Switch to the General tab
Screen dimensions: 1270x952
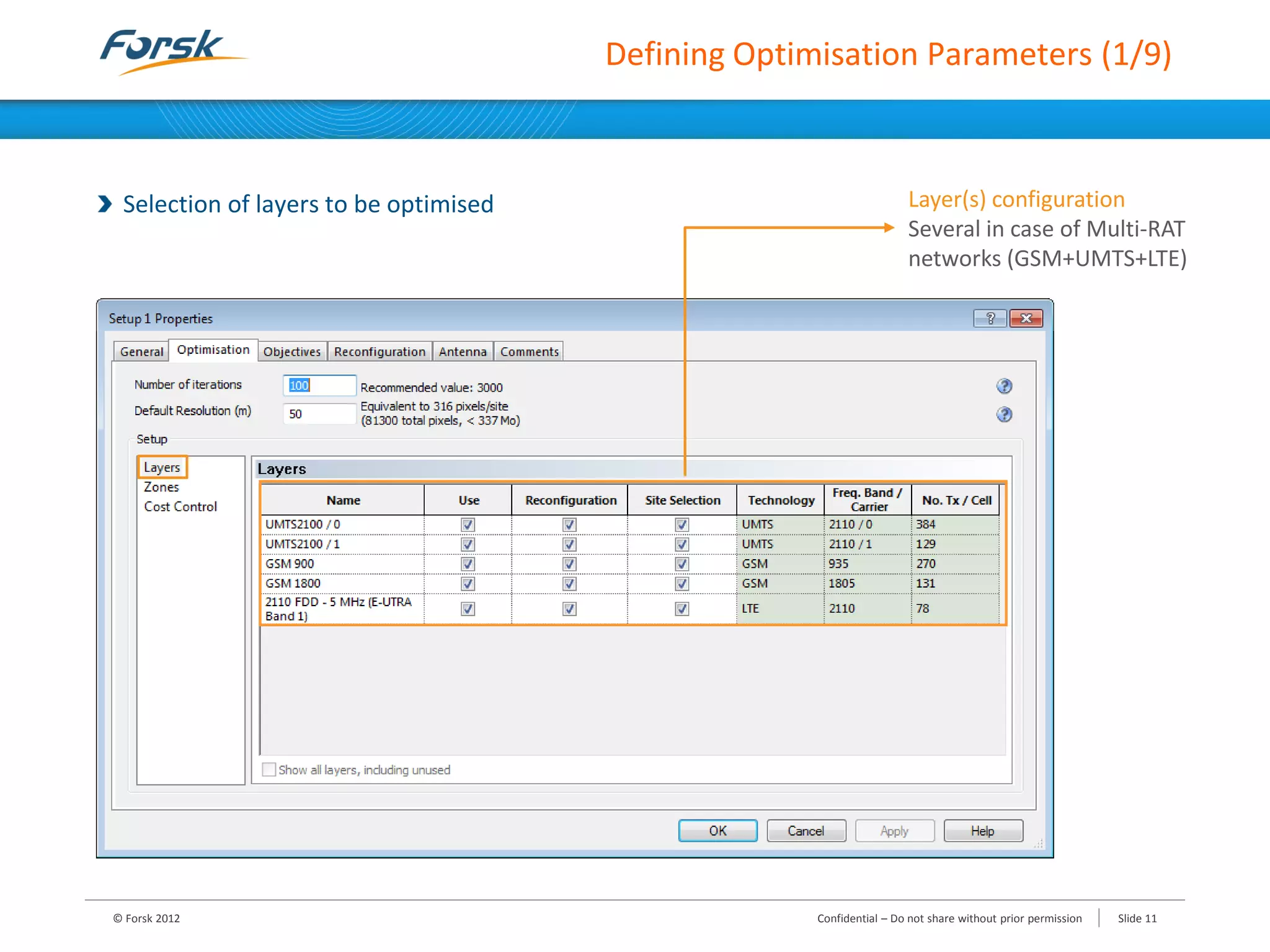point(141,351)
